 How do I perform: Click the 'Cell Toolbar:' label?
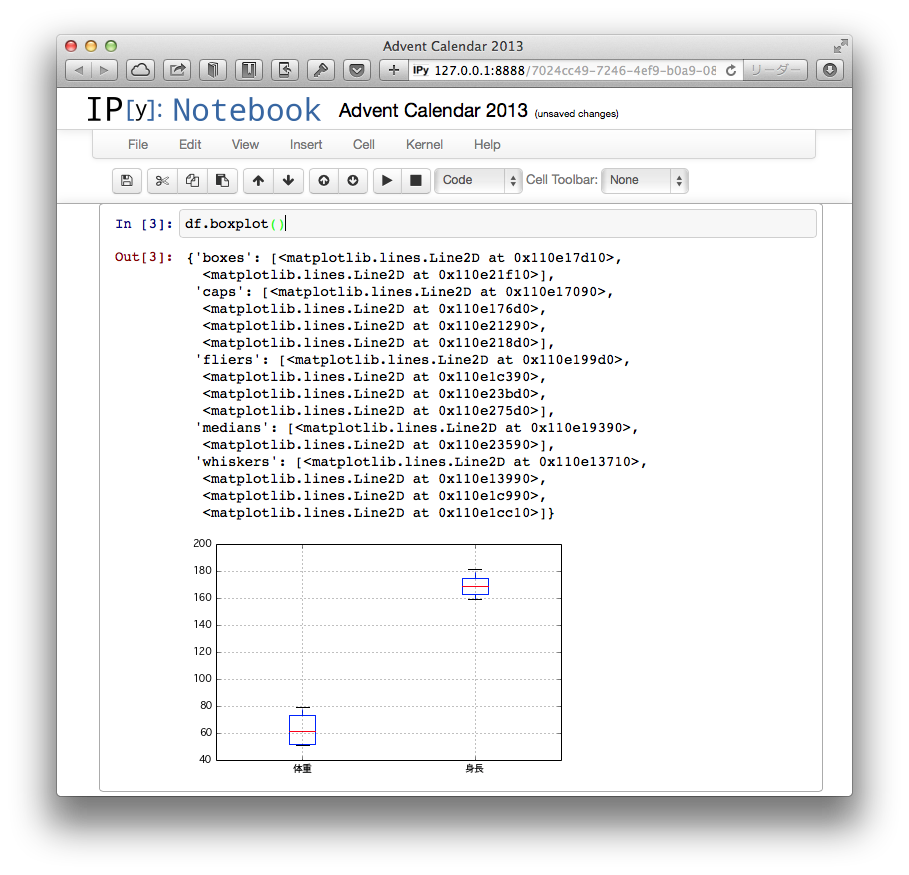pos(562,180)
